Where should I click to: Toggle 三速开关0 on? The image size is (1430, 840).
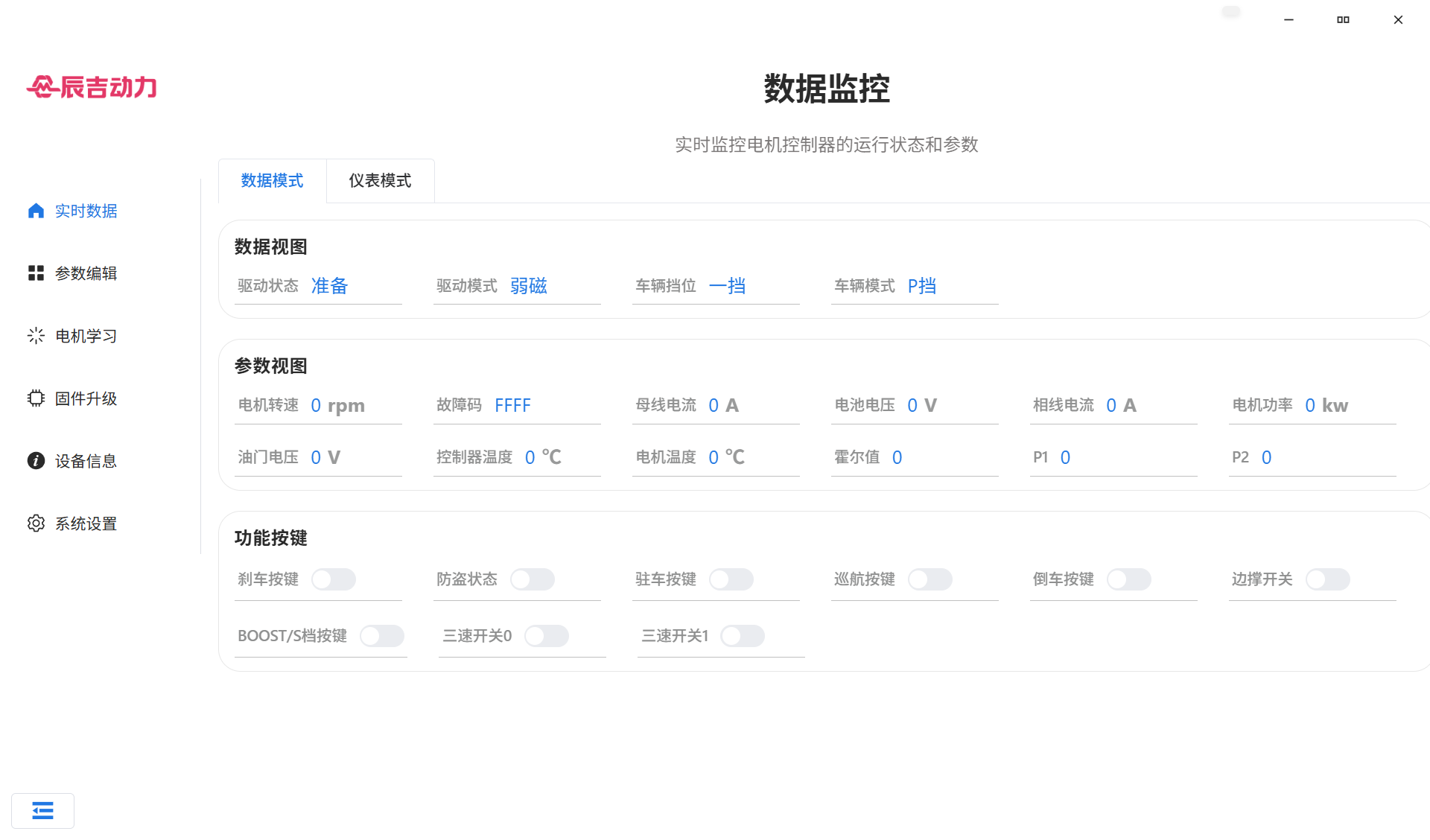pos(547,636)
